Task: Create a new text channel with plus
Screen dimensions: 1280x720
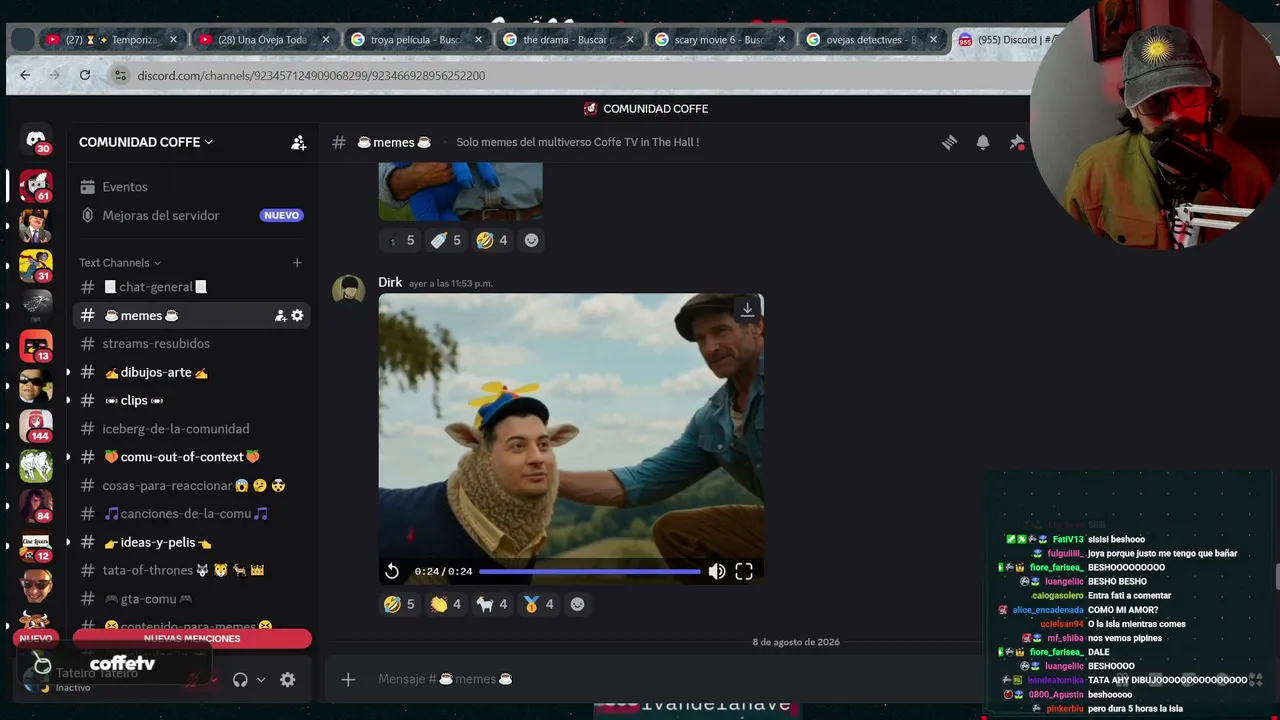Action: point(297,263)
